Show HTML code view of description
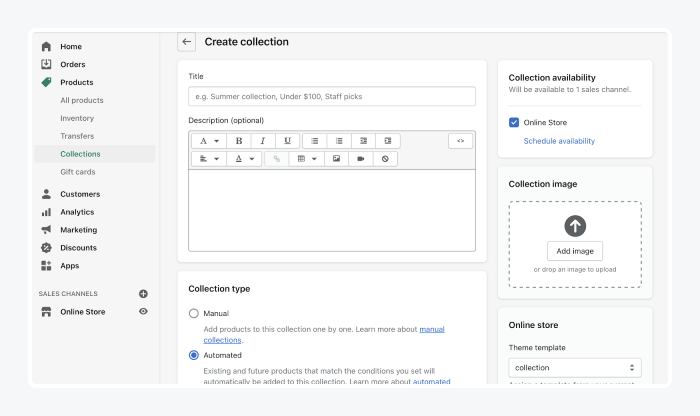 click(460, 141)
